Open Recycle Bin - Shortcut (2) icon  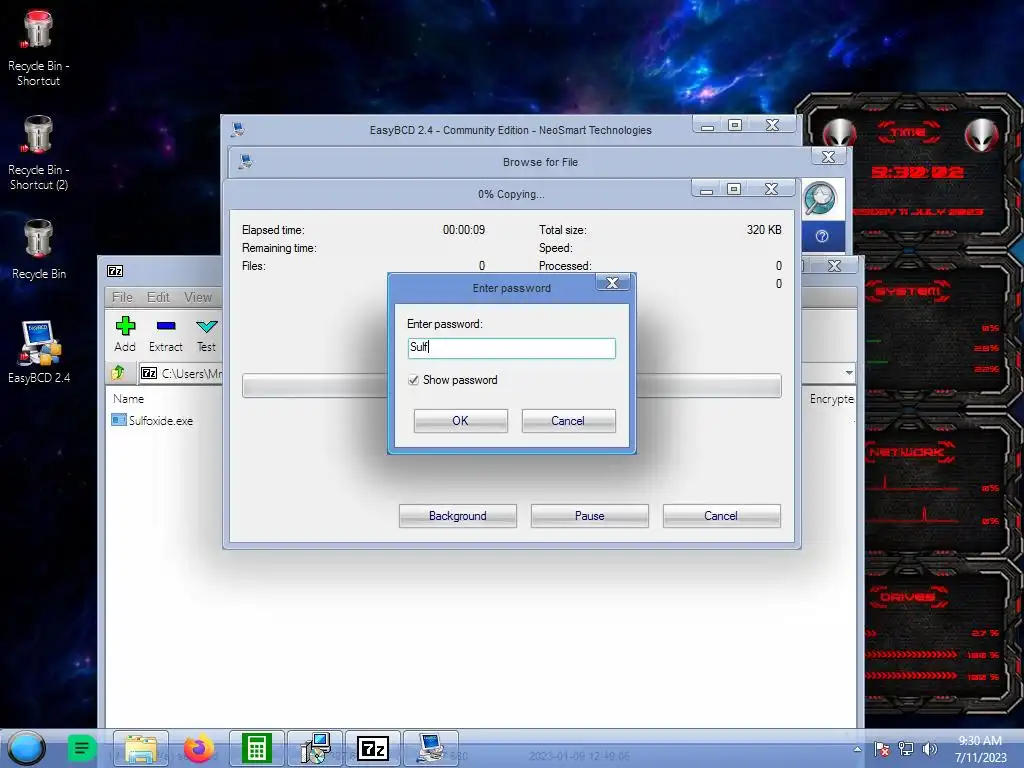click(38, 152)
